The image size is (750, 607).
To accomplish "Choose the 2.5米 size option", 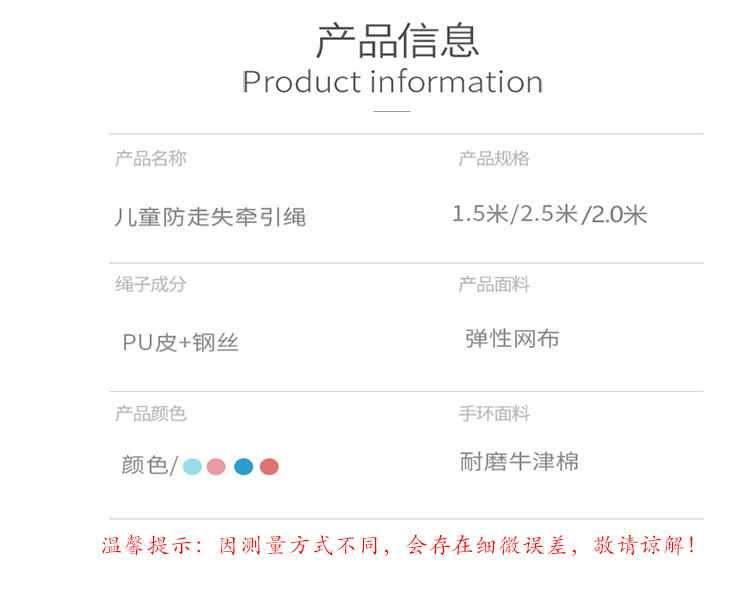I will click(x=549, y=214).
